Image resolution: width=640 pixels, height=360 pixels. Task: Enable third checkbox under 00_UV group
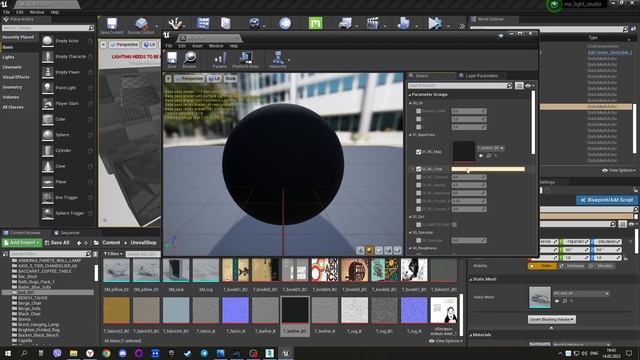[418, 127]
